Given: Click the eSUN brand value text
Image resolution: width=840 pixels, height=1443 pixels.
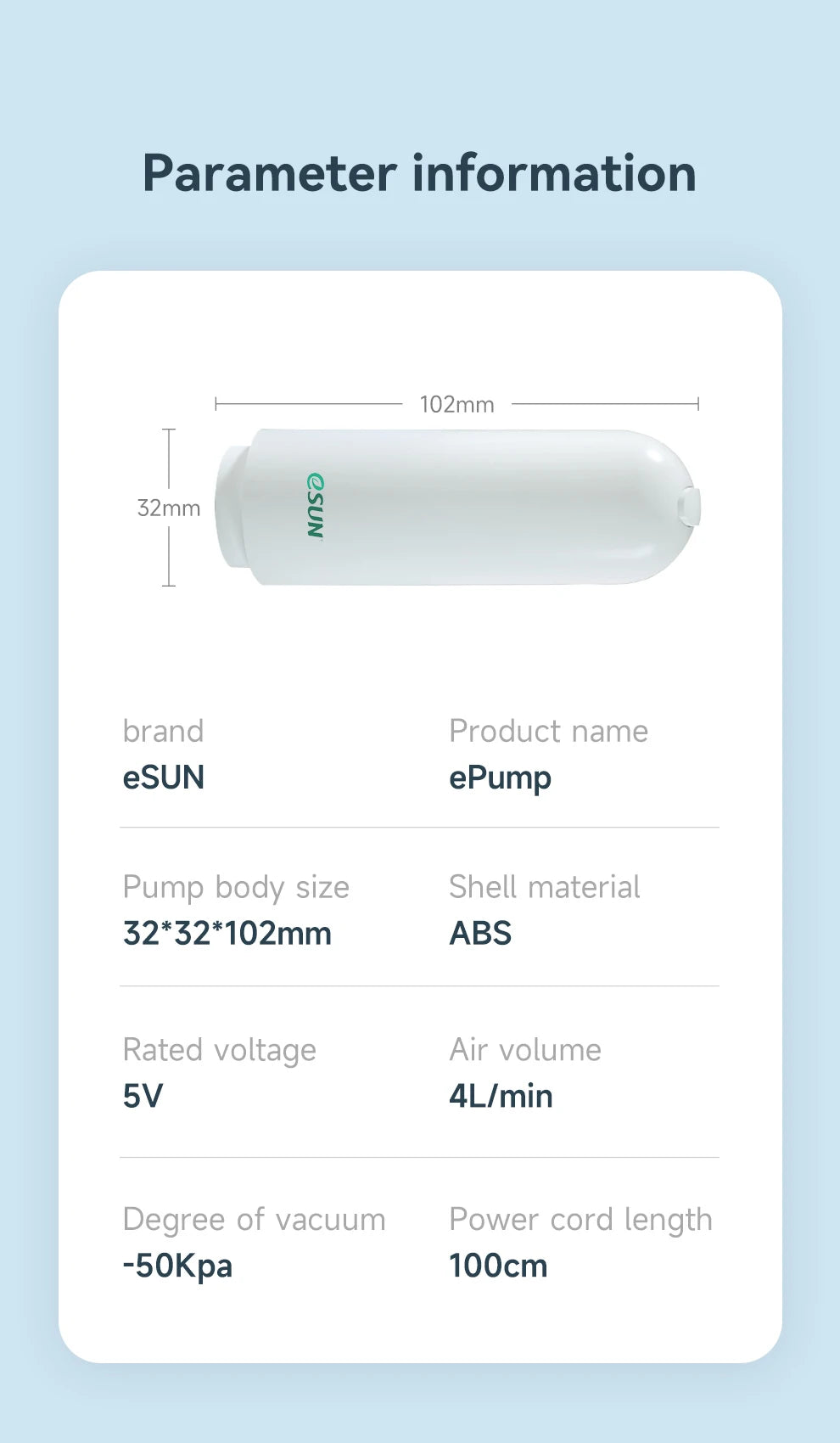Looking at the screenshot, I should pos(164,778).
